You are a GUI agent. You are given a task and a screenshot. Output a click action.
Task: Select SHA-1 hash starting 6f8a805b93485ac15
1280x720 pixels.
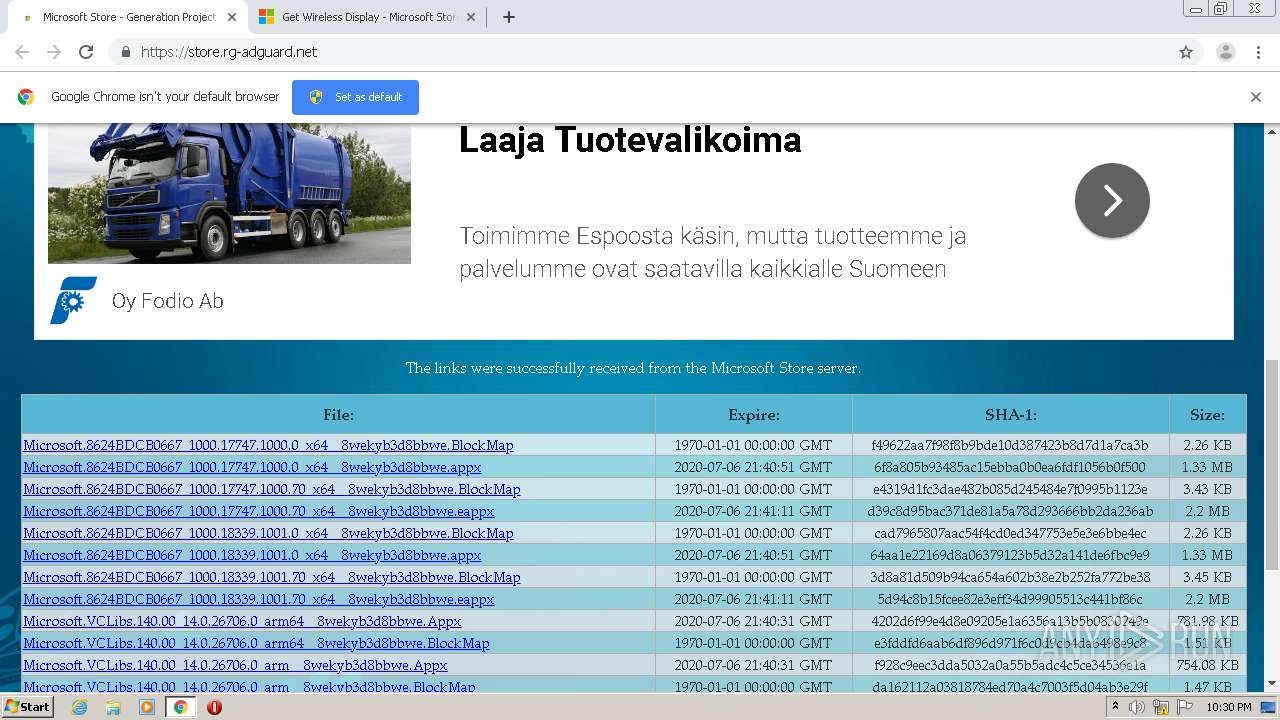1010,467
